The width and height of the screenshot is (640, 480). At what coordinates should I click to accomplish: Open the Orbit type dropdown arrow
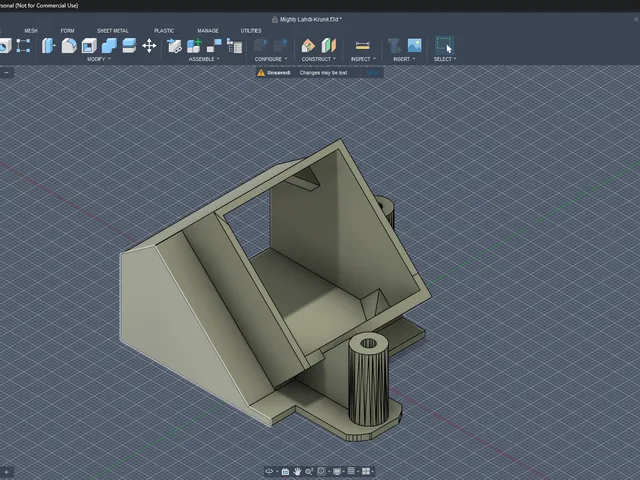pos(277,472)
